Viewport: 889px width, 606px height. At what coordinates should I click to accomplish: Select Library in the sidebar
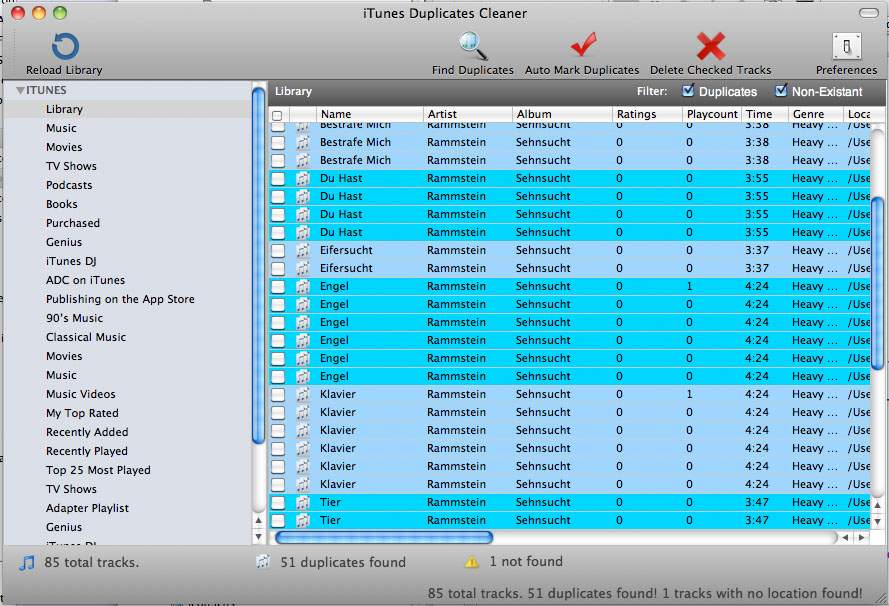coord(64,109)
